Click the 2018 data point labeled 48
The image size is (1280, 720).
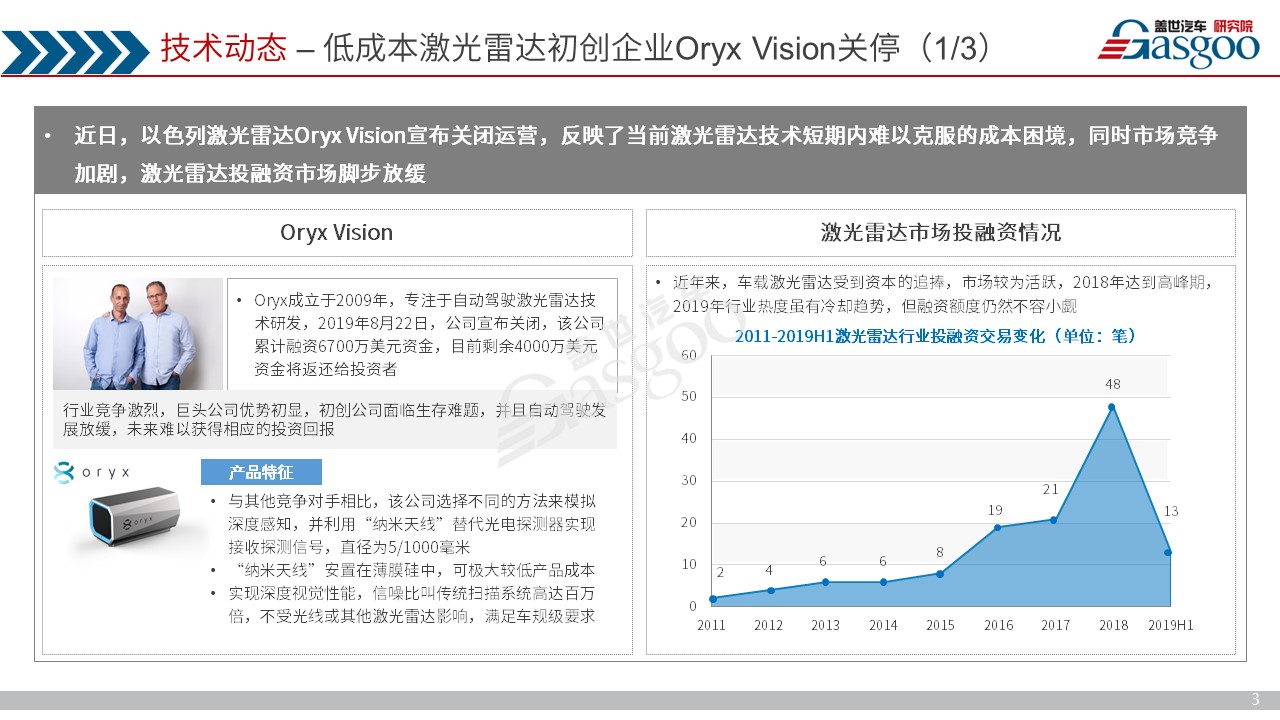pos(1111,407)
